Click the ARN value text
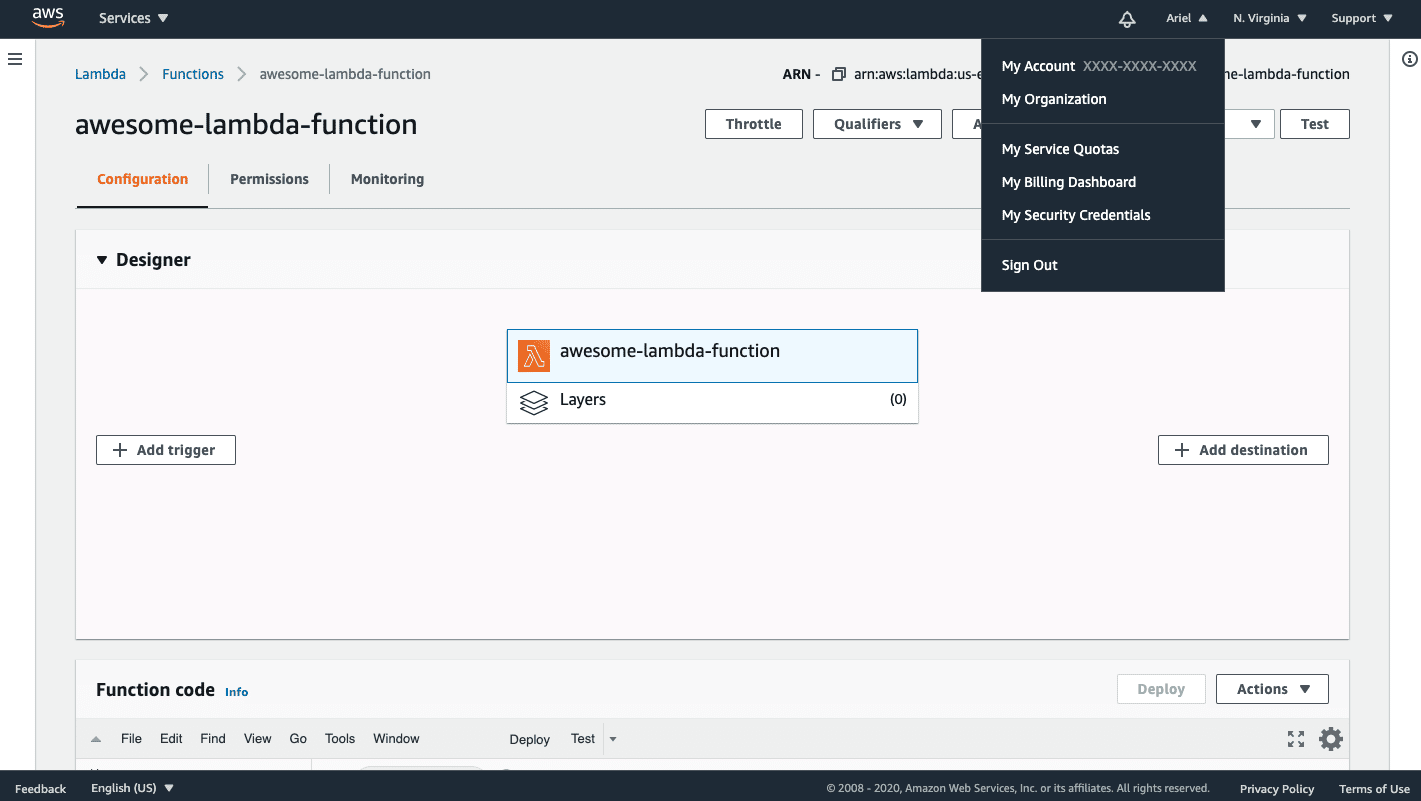The height and width of the screenshot is (801, 1421). coord(1102,74)
